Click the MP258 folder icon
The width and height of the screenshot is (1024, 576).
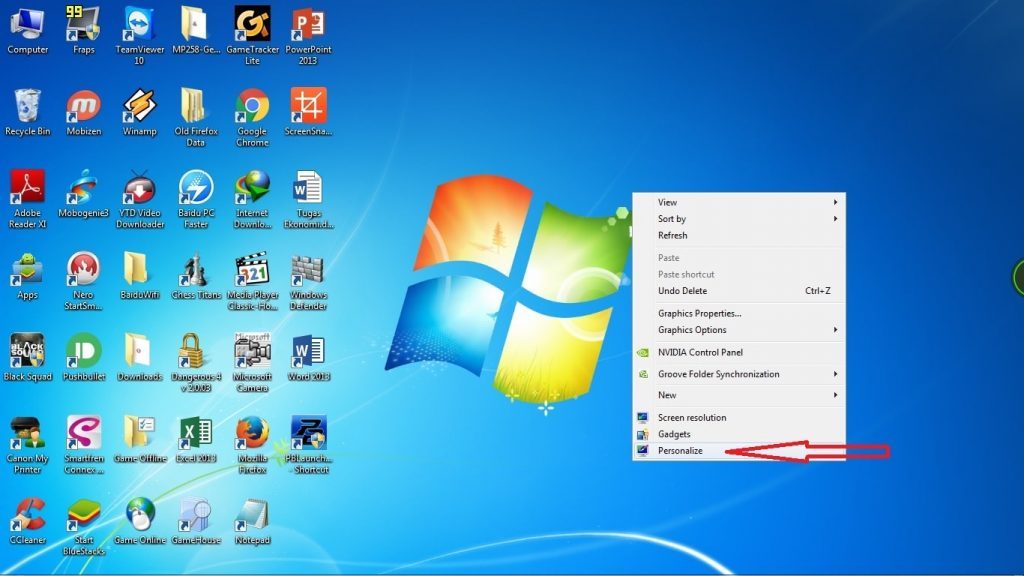pos(195,25)
